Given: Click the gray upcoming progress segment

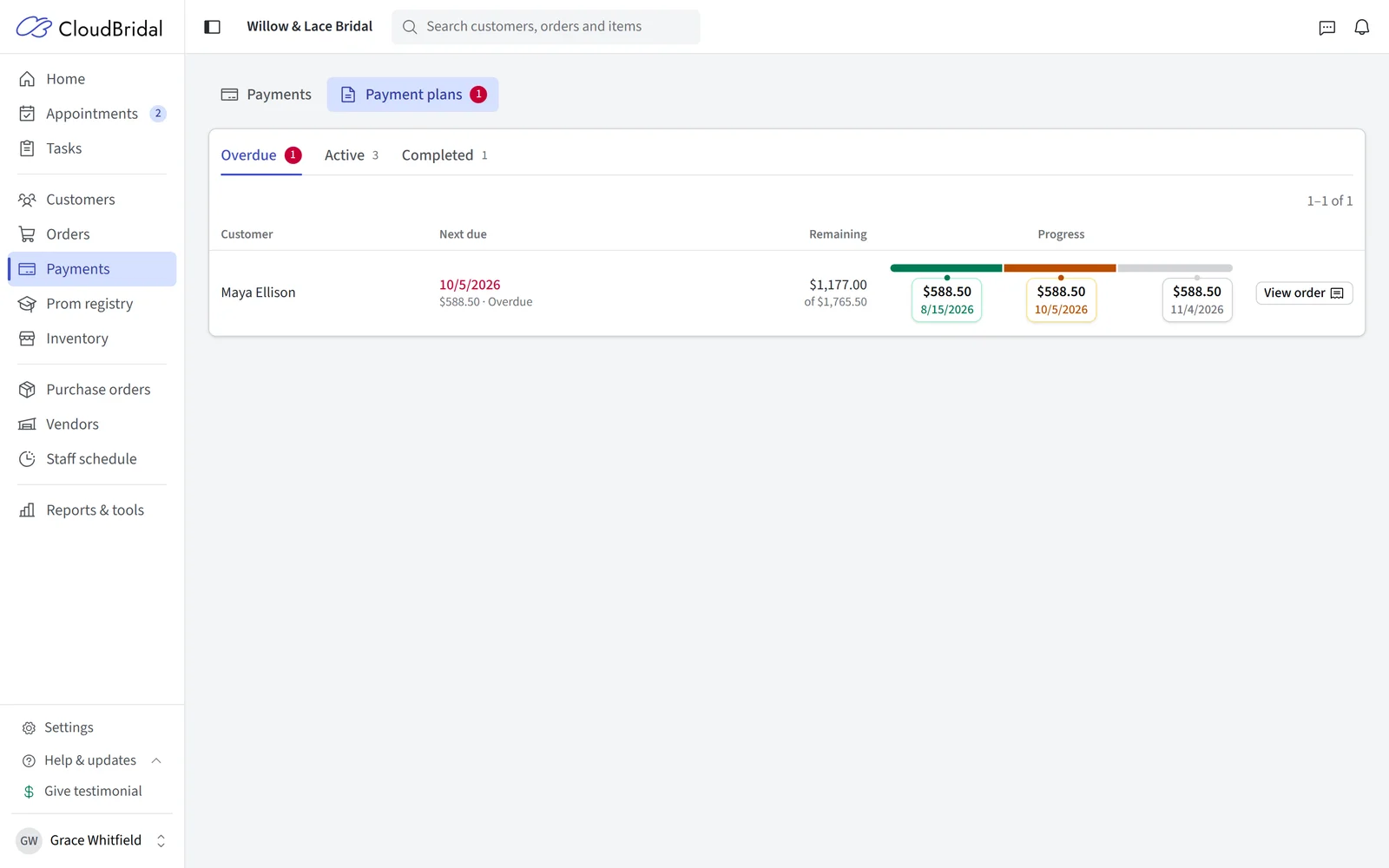Looking at the screenshot, I should click(x=1175, y=268).
